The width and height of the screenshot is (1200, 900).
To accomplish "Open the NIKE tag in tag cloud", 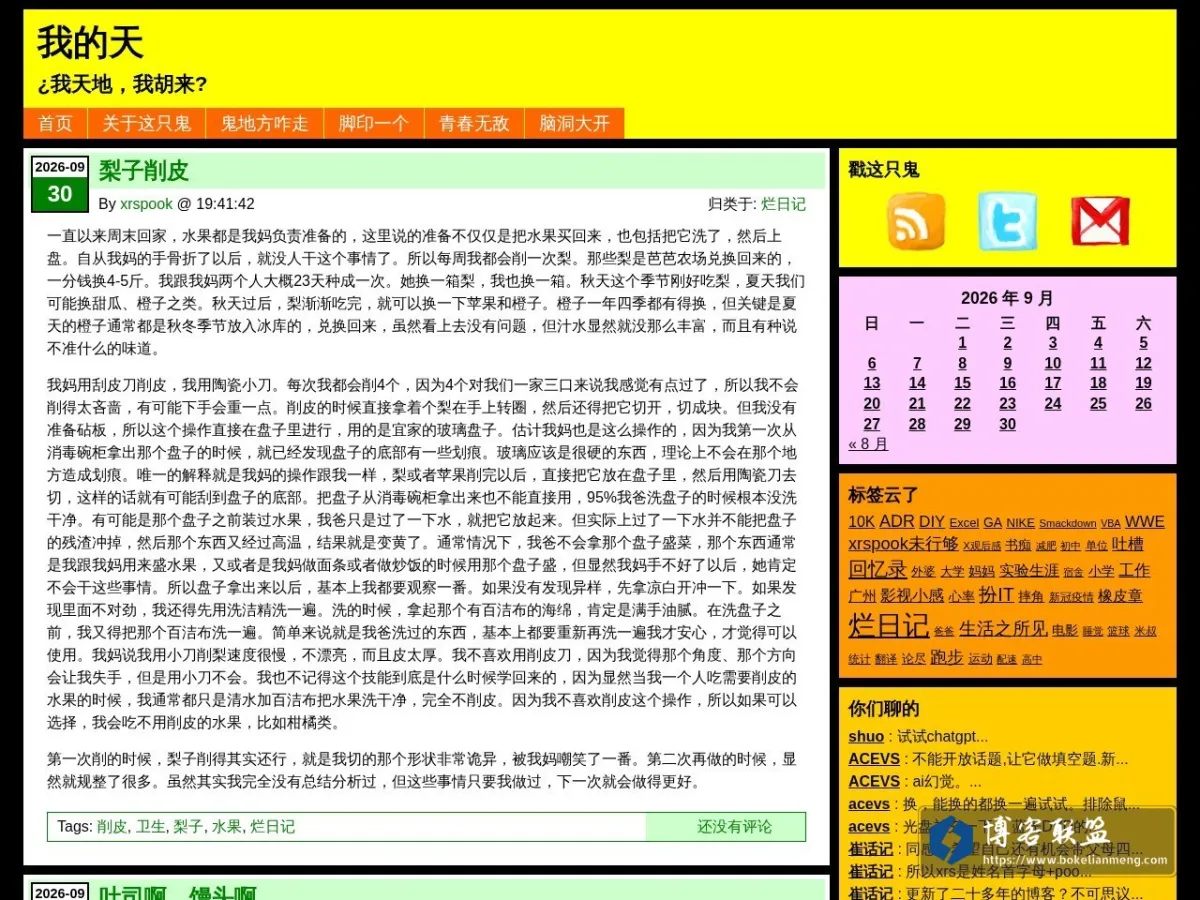I will coord(1020,523).
